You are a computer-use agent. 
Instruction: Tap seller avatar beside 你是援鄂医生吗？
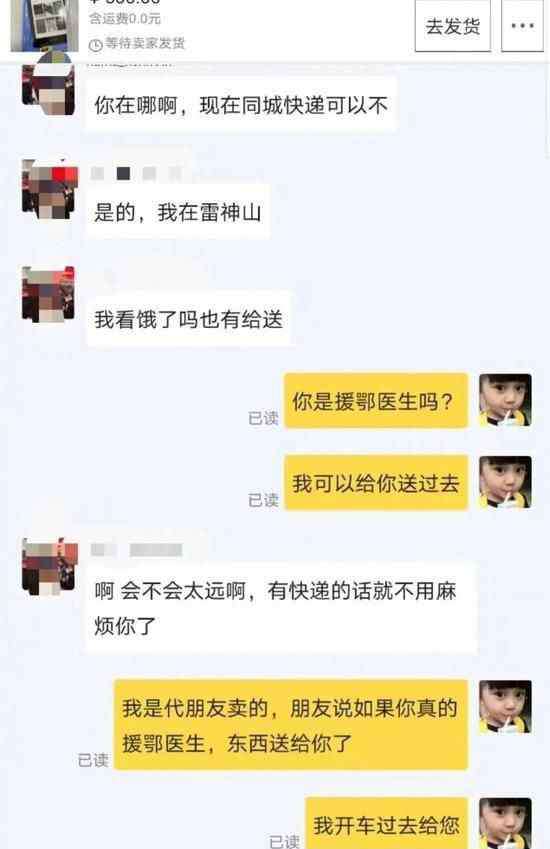point(506,400)
